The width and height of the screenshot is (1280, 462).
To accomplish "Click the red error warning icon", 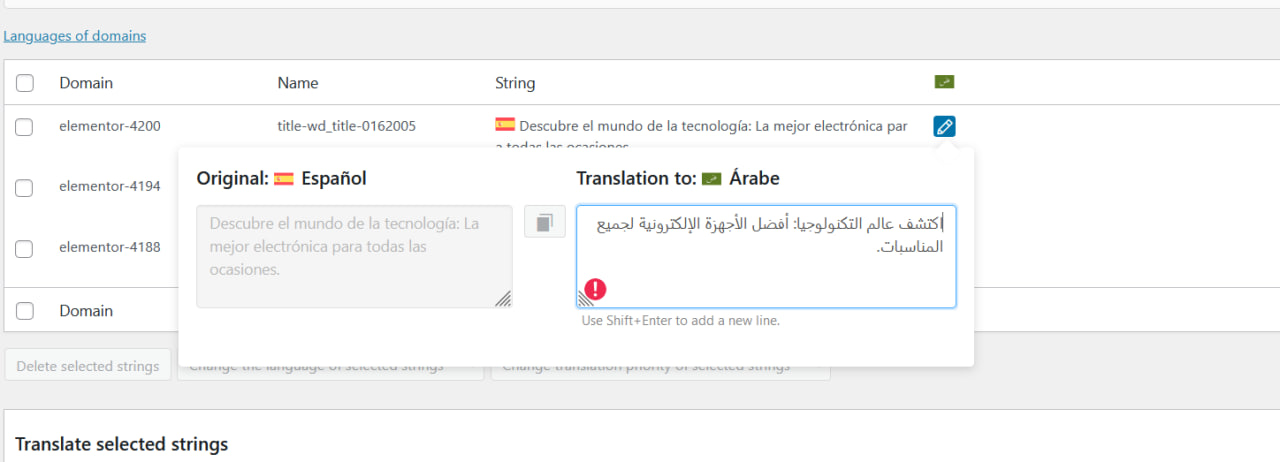I will click(x=596, y=290).
